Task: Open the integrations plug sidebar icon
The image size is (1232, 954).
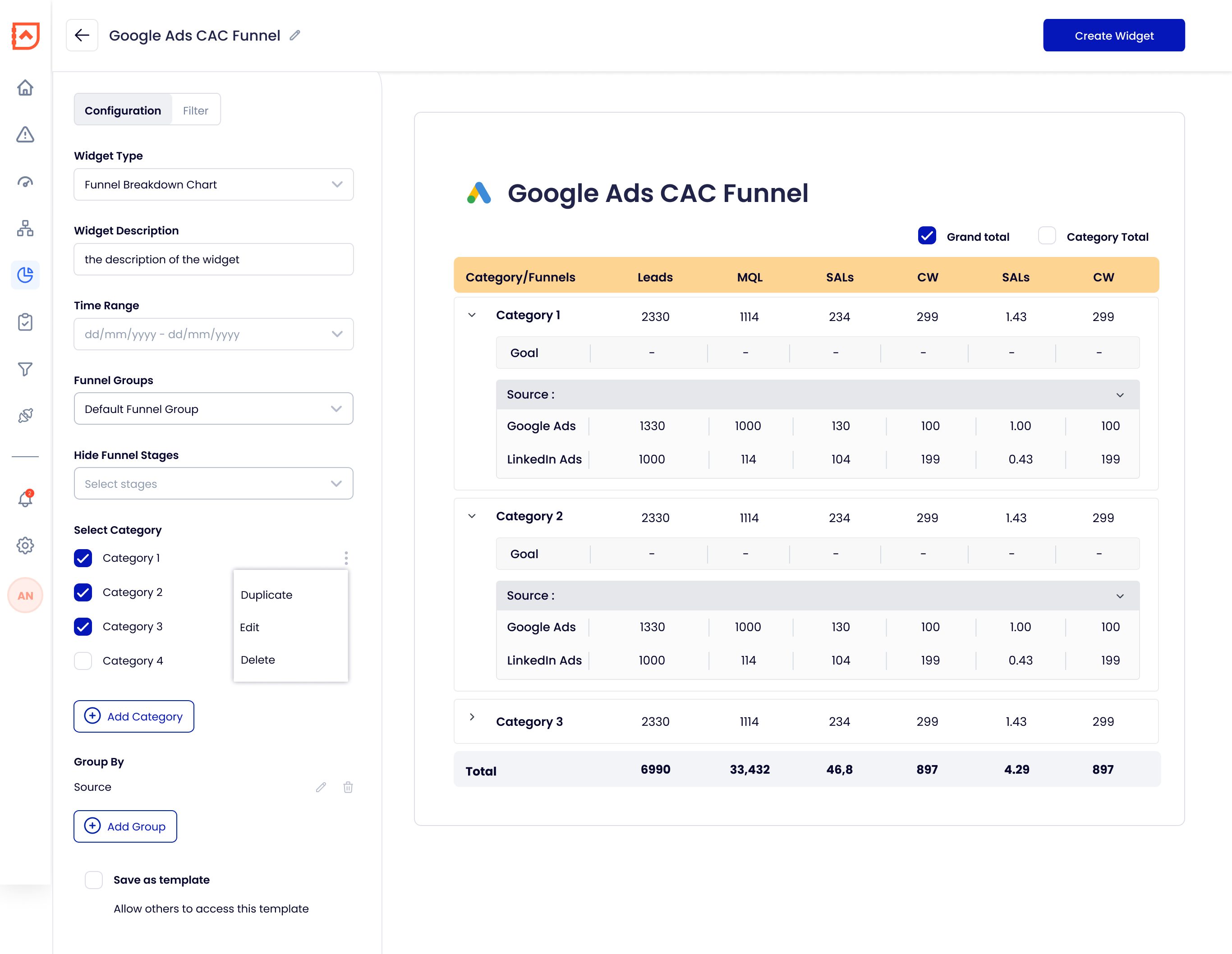Action: (x=25, y=416)
